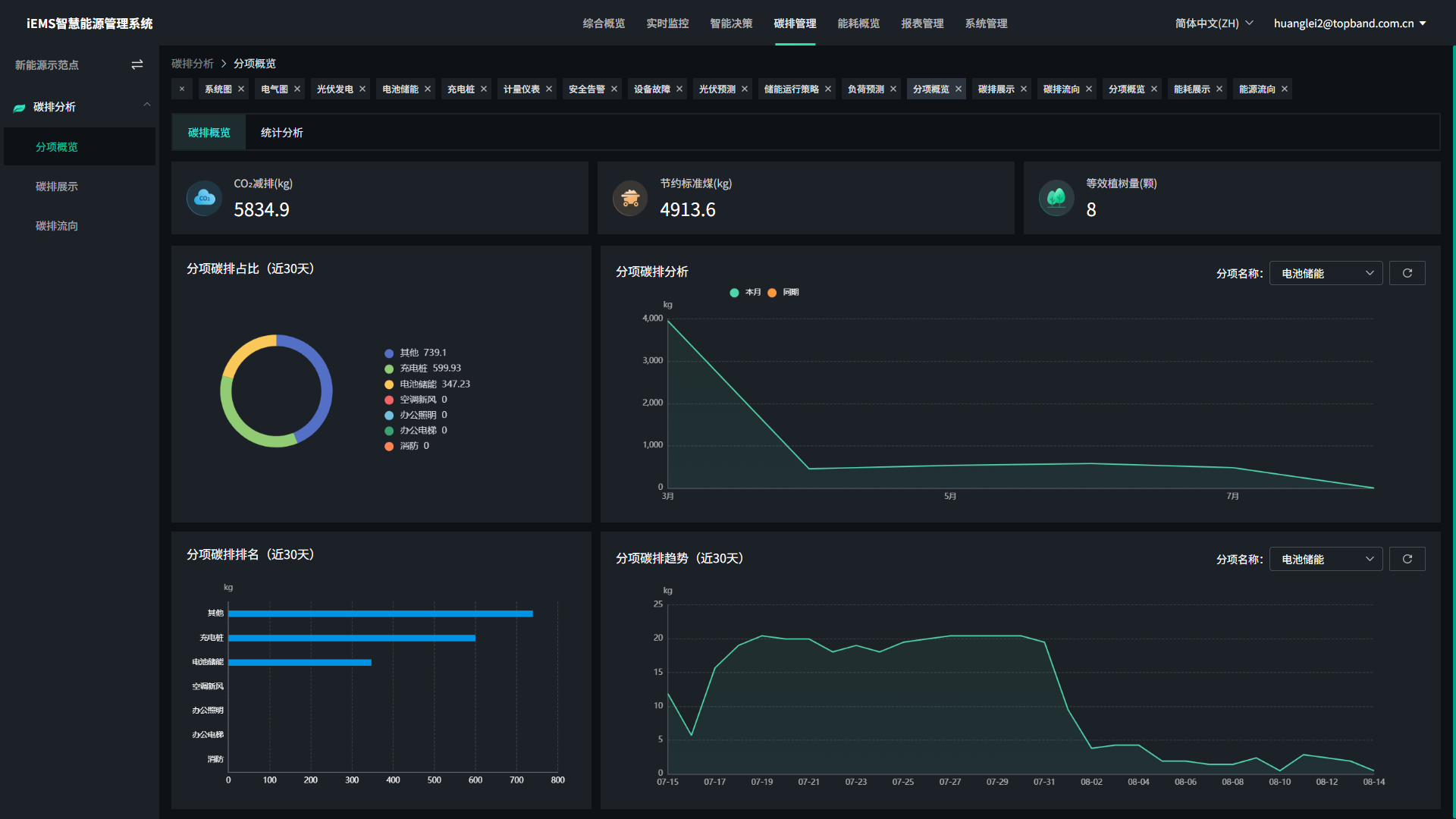Click the tree icon for 等效植树量

tap(1056, 198)
